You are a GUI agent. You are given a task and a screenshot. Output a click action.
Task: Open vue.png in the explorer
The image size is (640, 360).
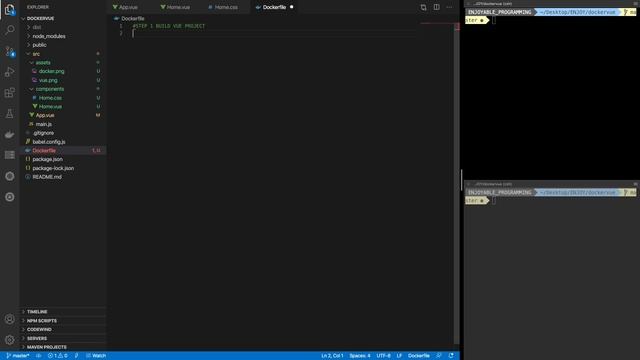(x=48, y=80)
